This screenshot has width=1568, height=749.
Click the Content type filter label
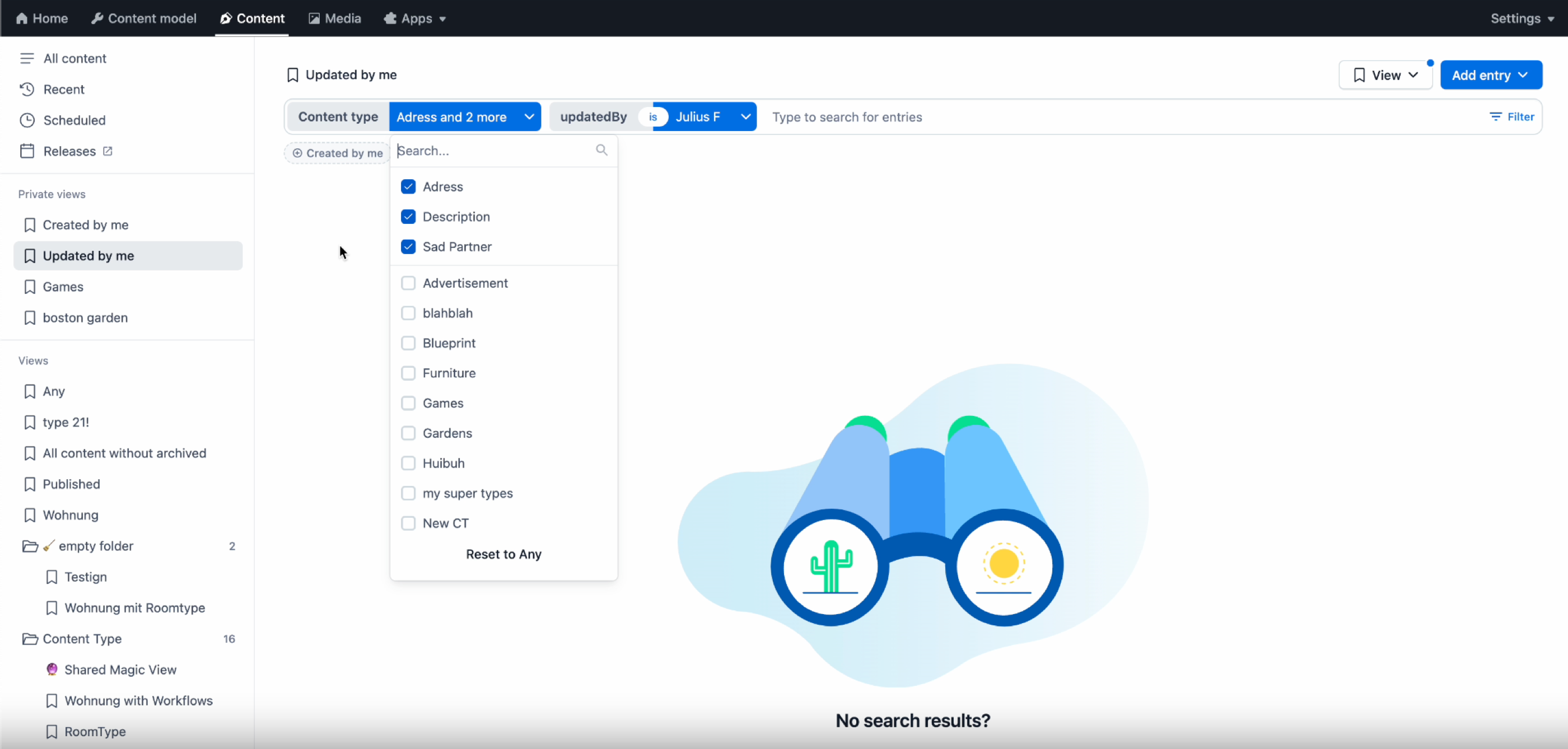coord(338,117)
